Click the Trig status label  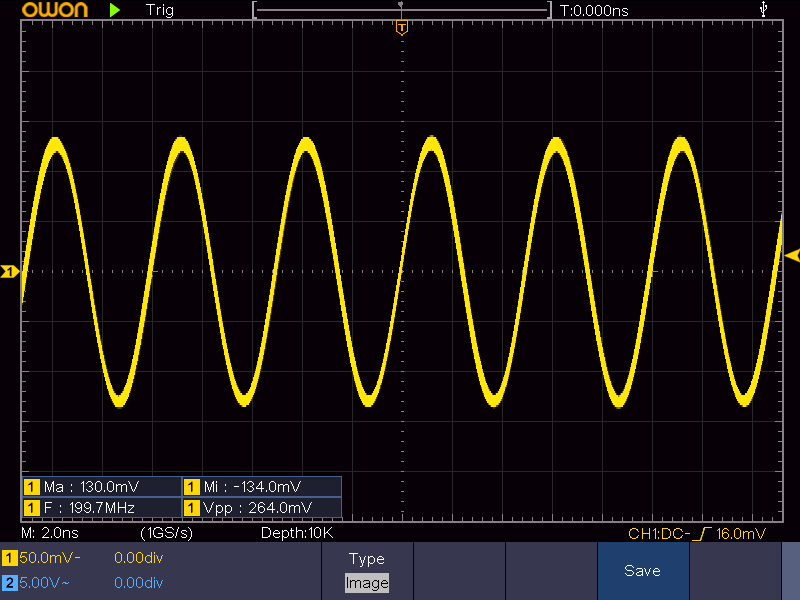coord(160,10)
